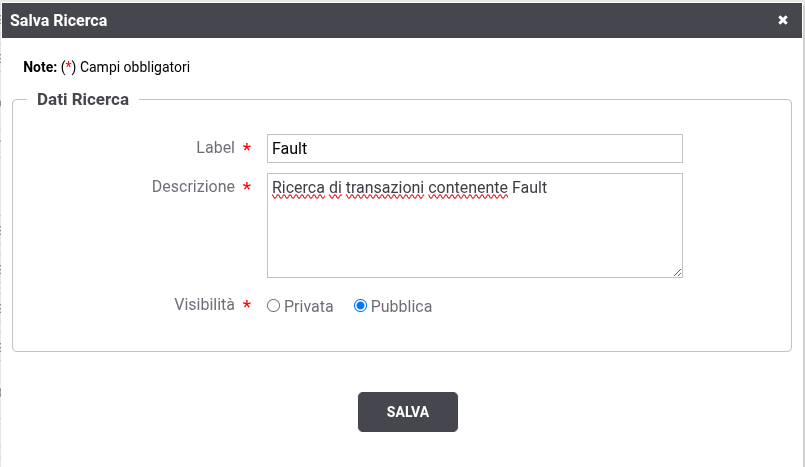Click the Pubblica option label text

[x=401, y=306]
